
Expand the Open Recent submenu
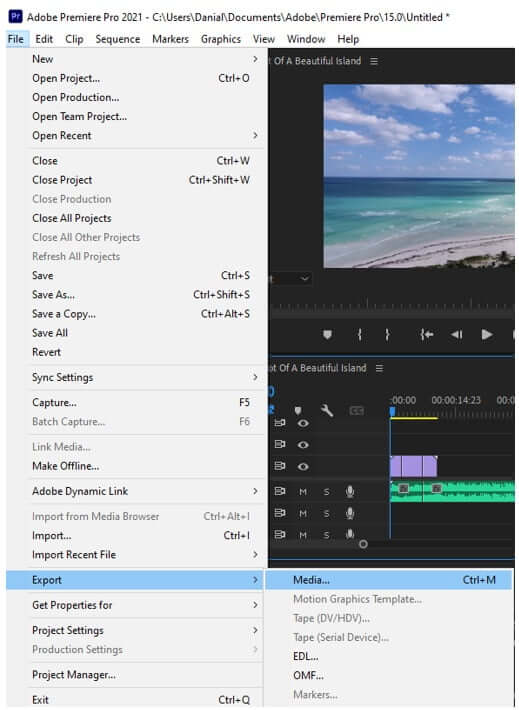pos(255,135)
